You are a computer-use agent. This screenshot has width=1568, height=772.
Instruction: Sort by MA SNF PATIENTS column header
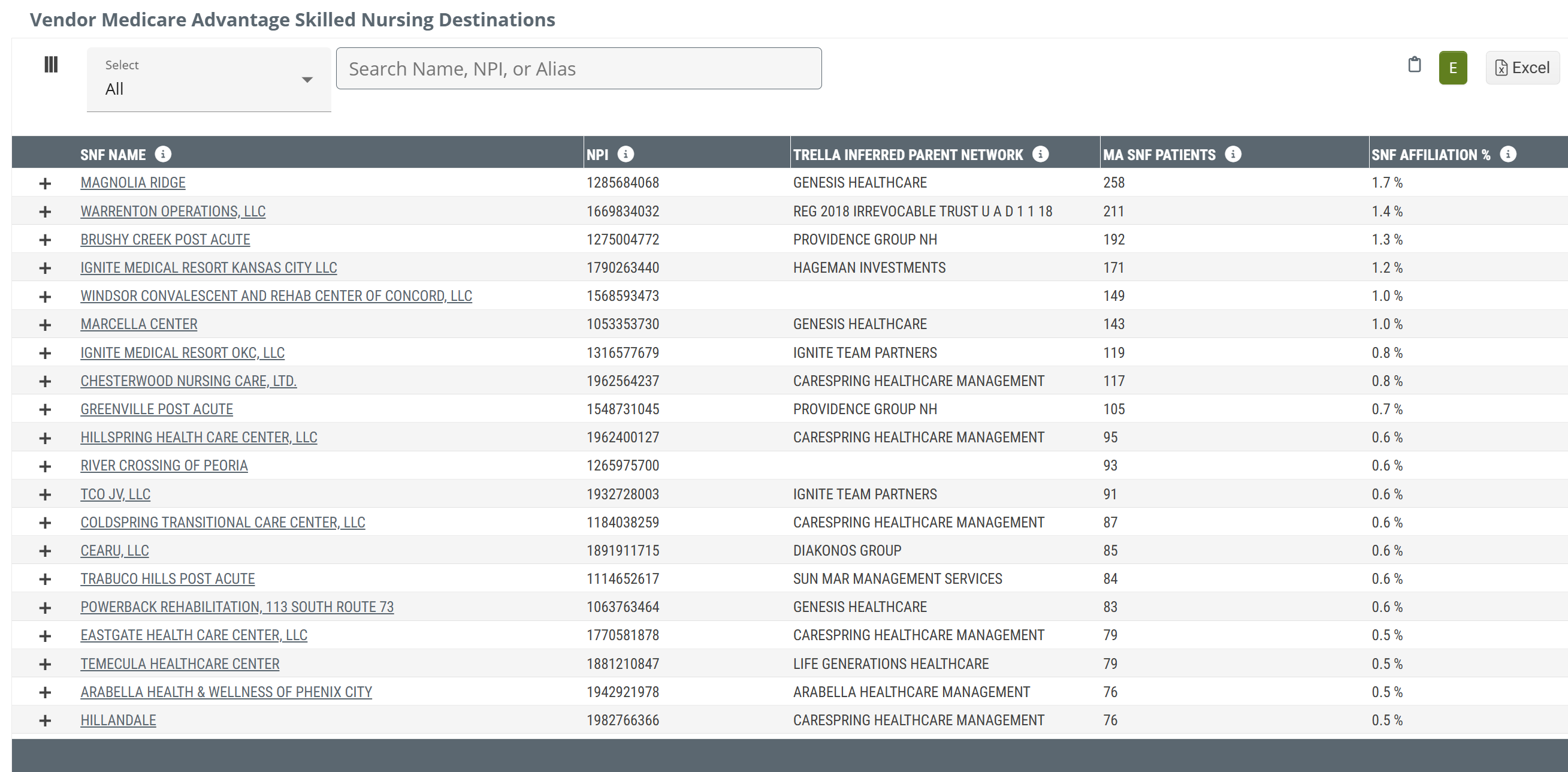click(x=1158, y=155)
